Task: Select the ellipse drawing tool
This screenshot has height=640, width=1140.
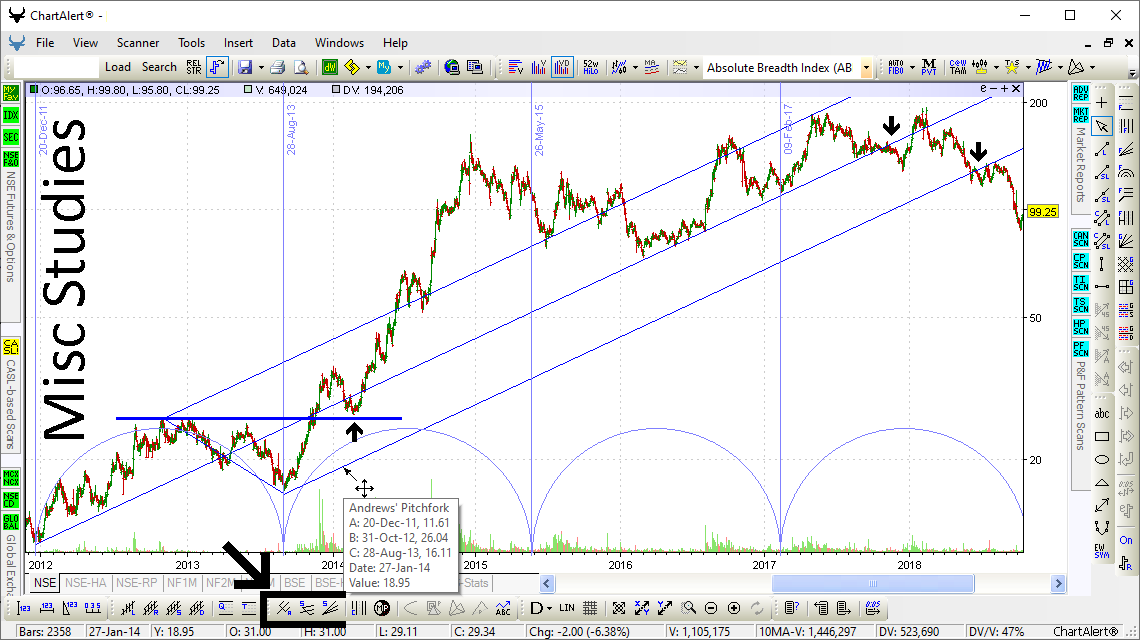Action: click(x=1102, y=459)
